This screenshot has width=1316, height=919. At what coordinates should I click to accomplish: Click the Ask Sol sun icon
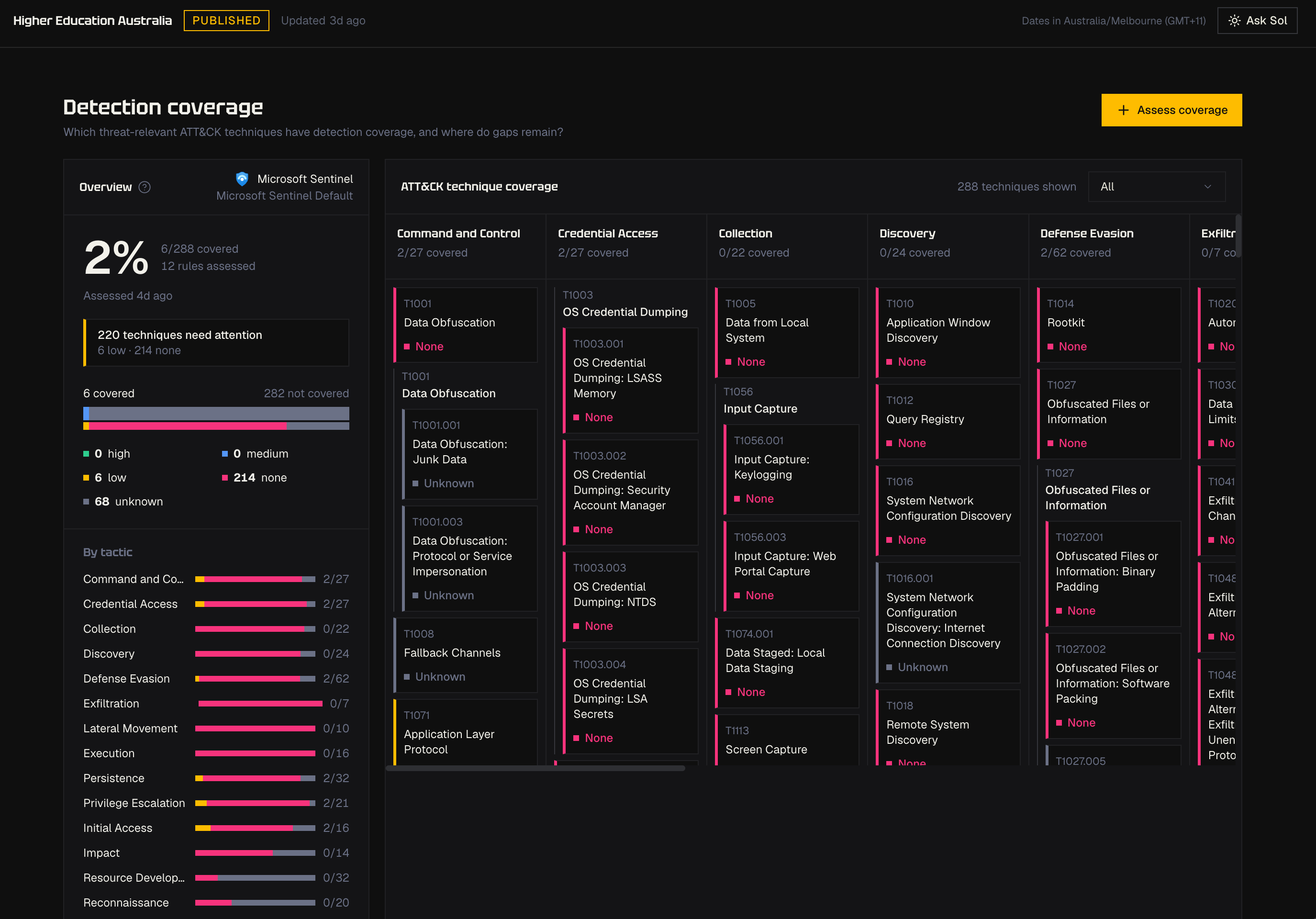pyautogui.click(x=1234, y=21)
